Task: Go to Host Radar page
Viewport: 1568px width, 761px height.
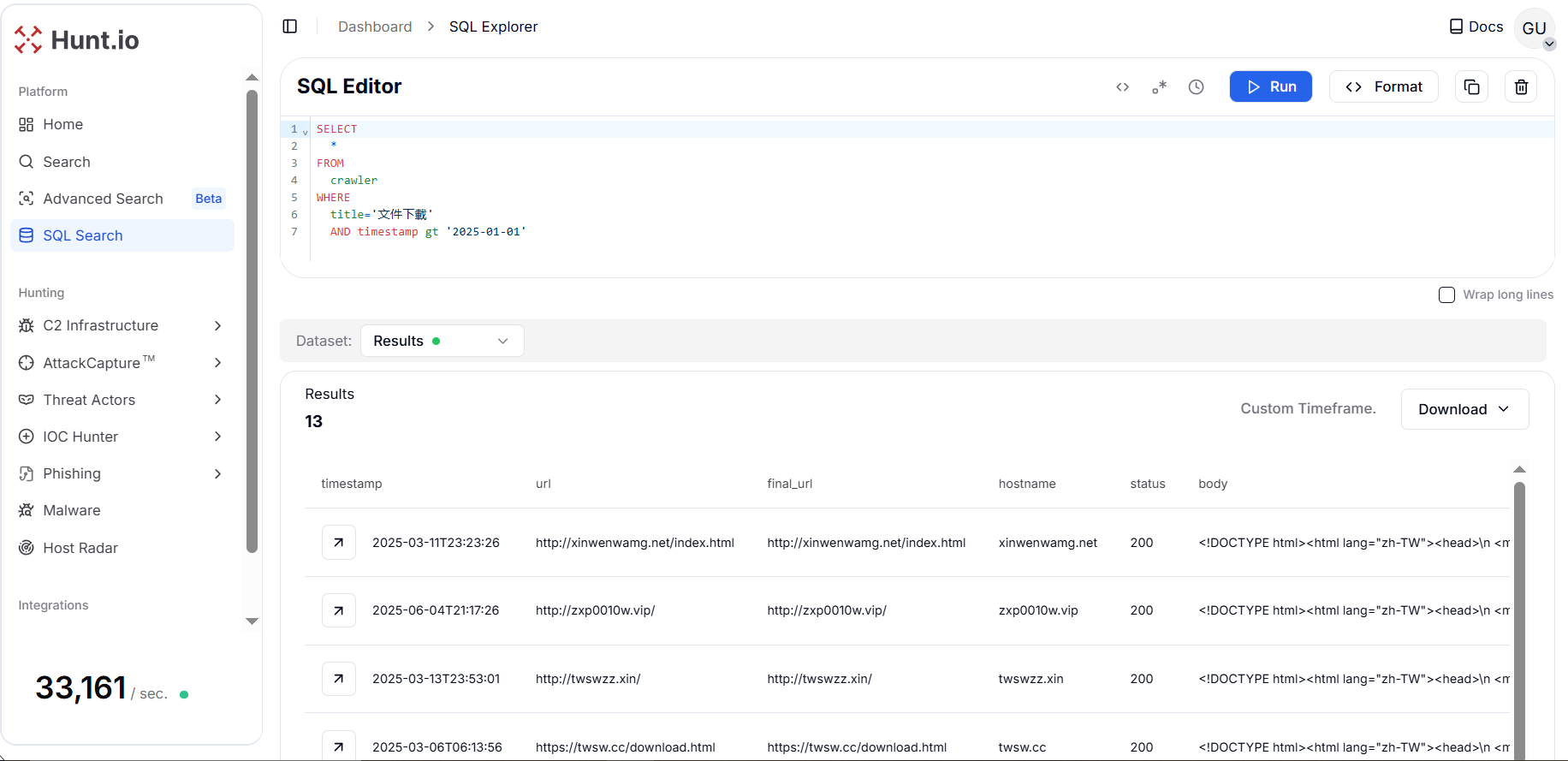Action: tap(80, 548)
